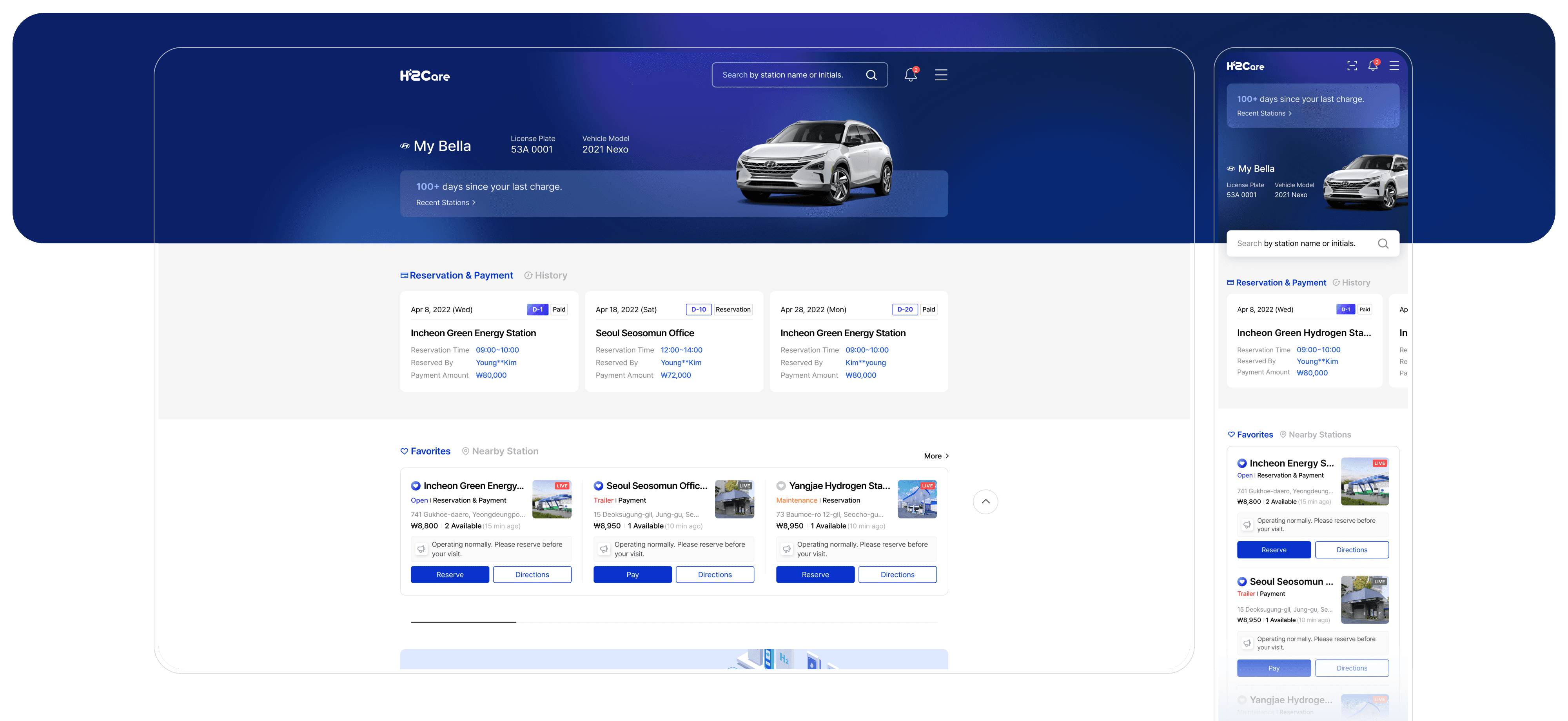Expand Recent Stations chevron in mobile banner
Screen dimensions: 1568x721
coord(1290,113)
